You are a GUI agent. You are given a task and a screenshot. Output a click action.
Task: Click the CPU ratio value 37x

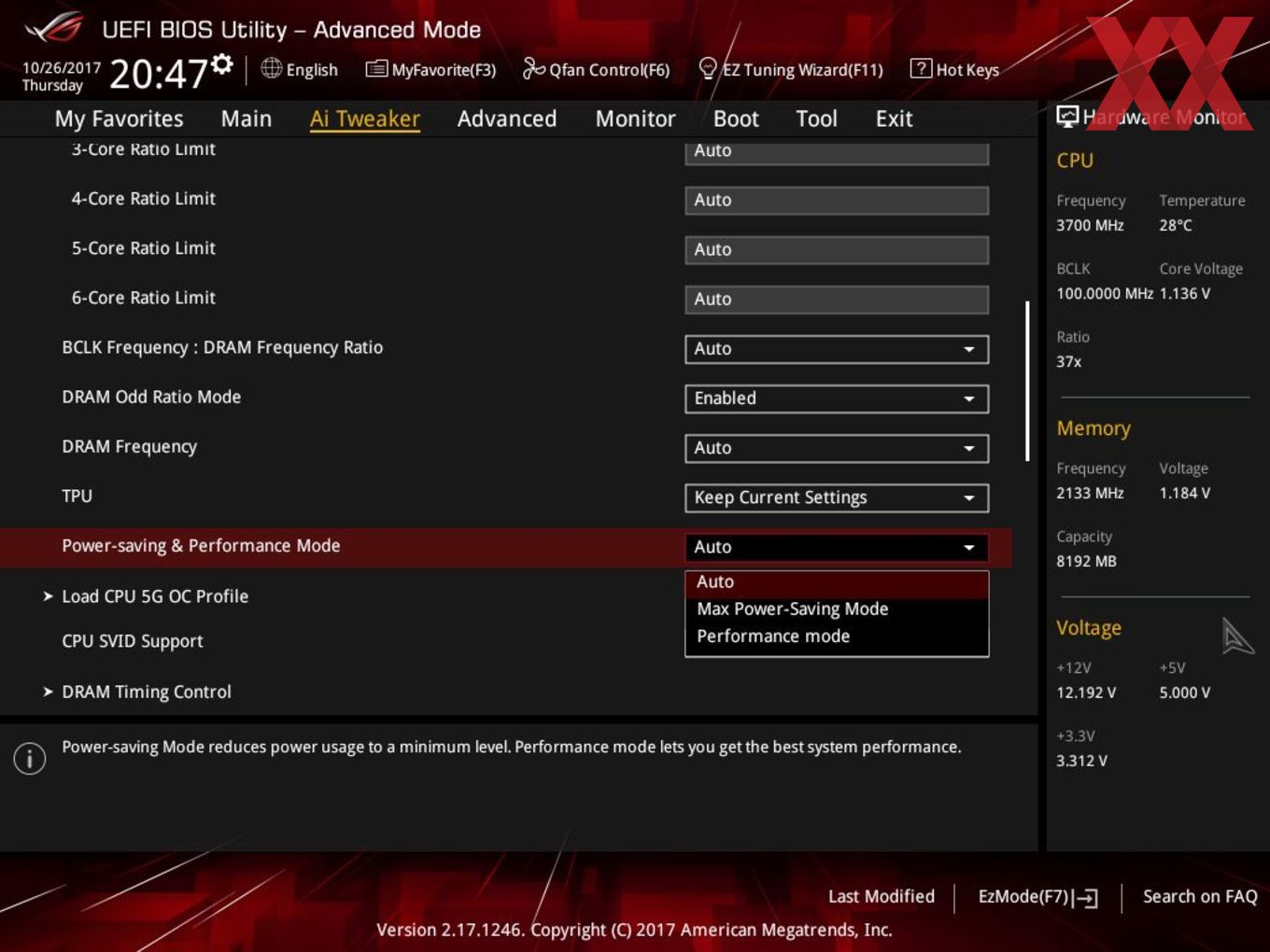[x=1069, y=362]
